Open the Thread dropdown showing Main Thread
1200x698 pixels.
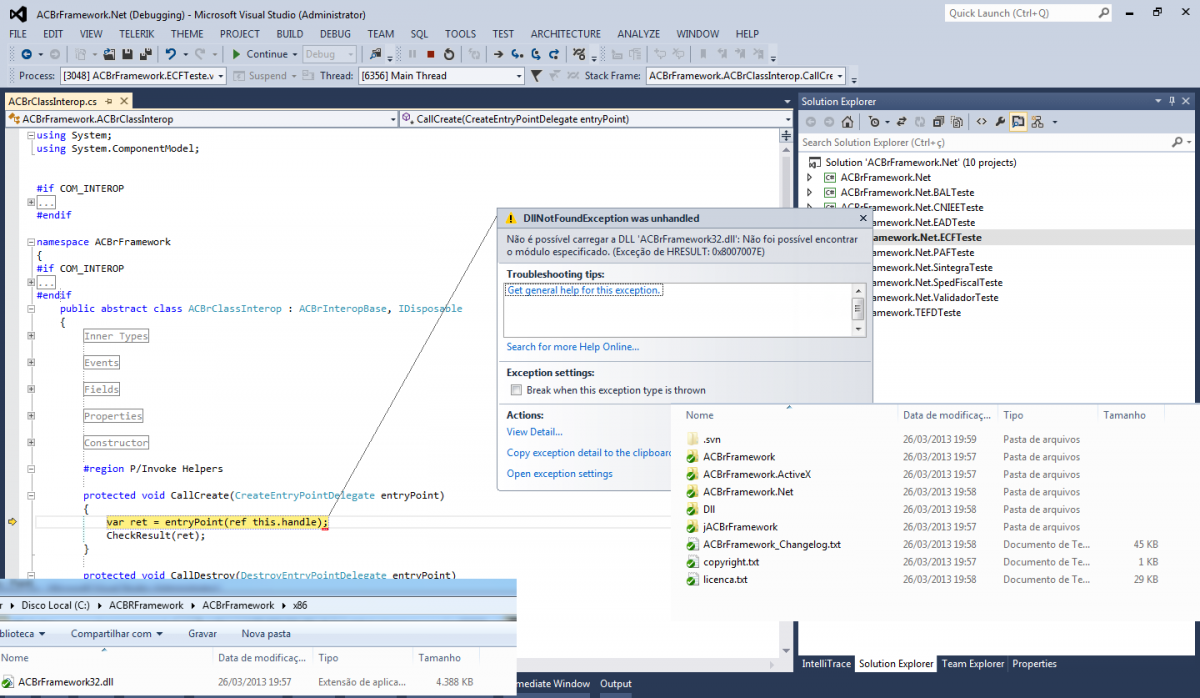coord(519,76)
